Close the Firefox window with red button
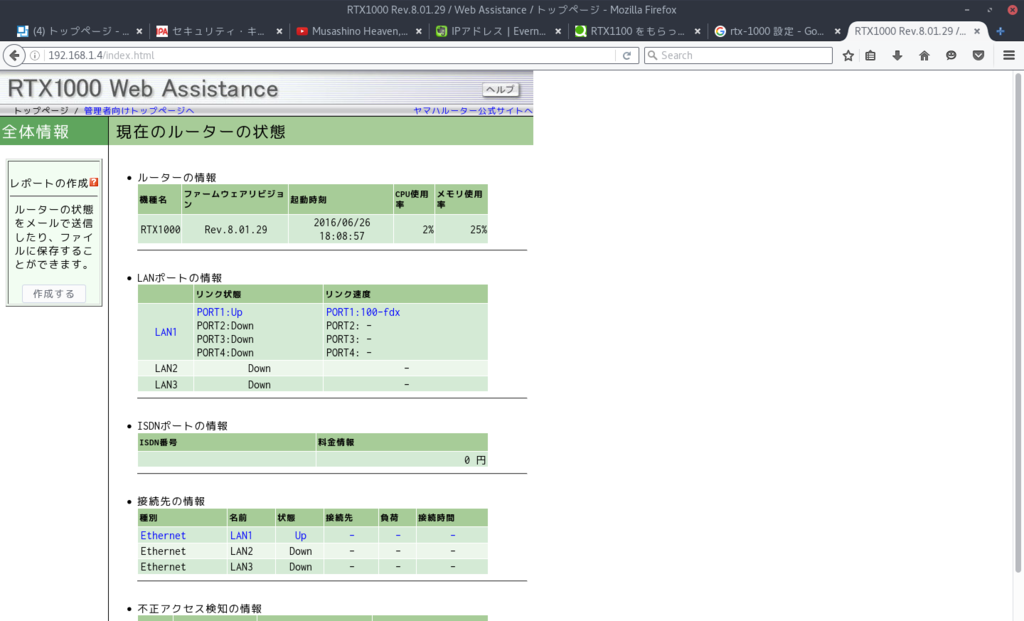1024x621 pixels. [1012, 10]
